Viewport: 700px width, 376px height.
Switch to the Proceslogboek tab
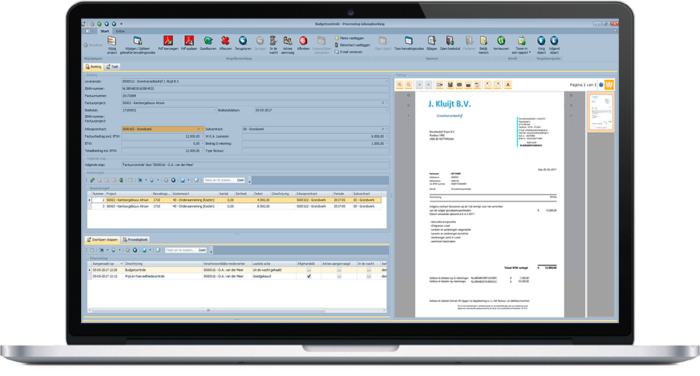135,240
